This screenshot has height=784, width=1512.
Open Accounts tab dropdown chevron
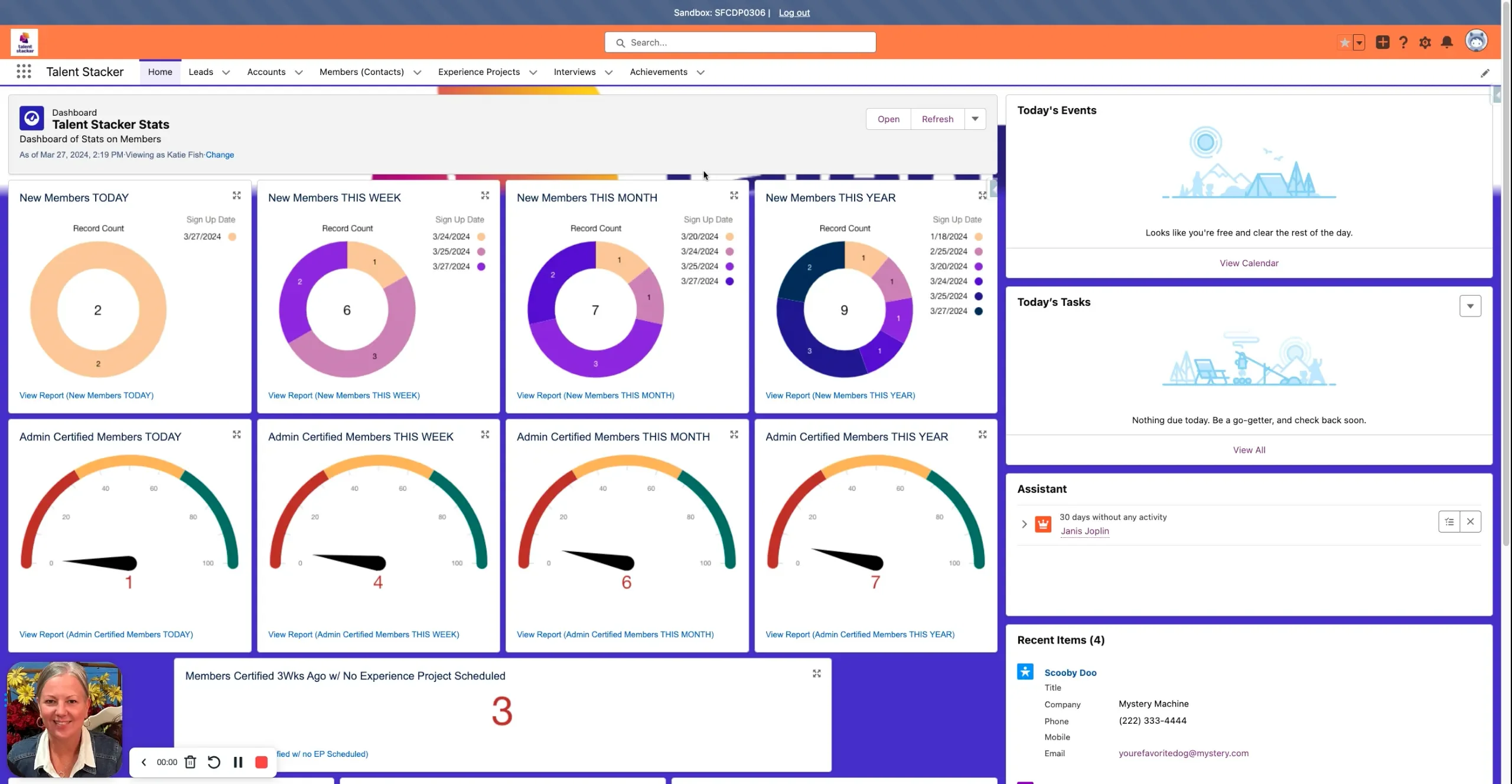(299, 73)
